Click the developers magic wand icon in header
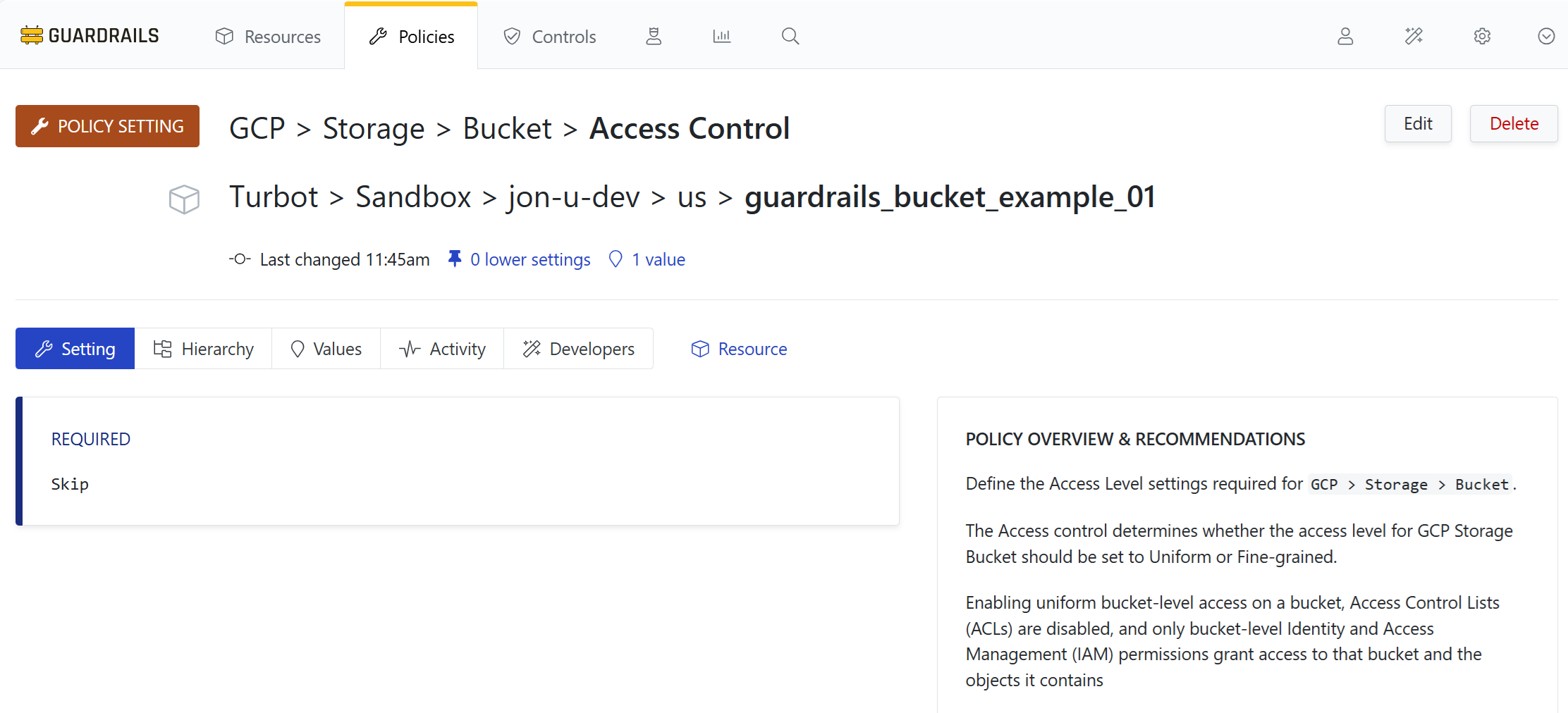The width and height of the screenshot is (1568, 713). point(1414,36)
